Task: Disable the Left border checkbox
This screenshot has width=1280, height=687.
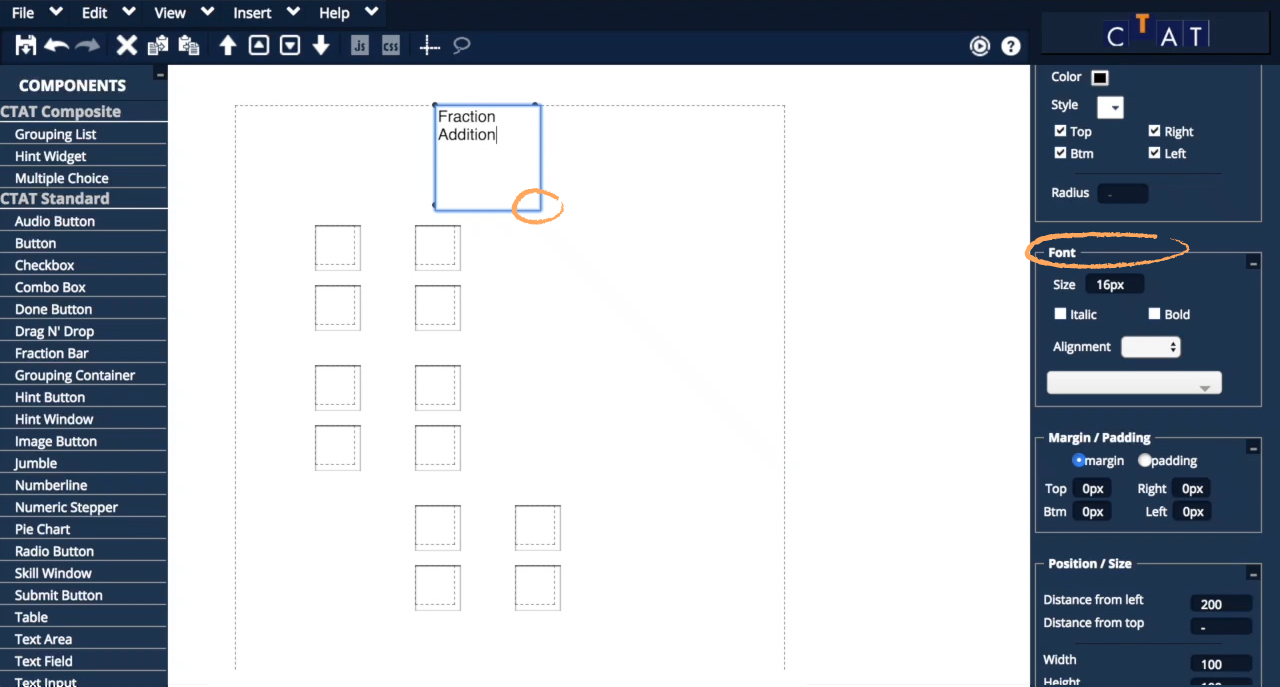Action: click(x=1153, y=153)
